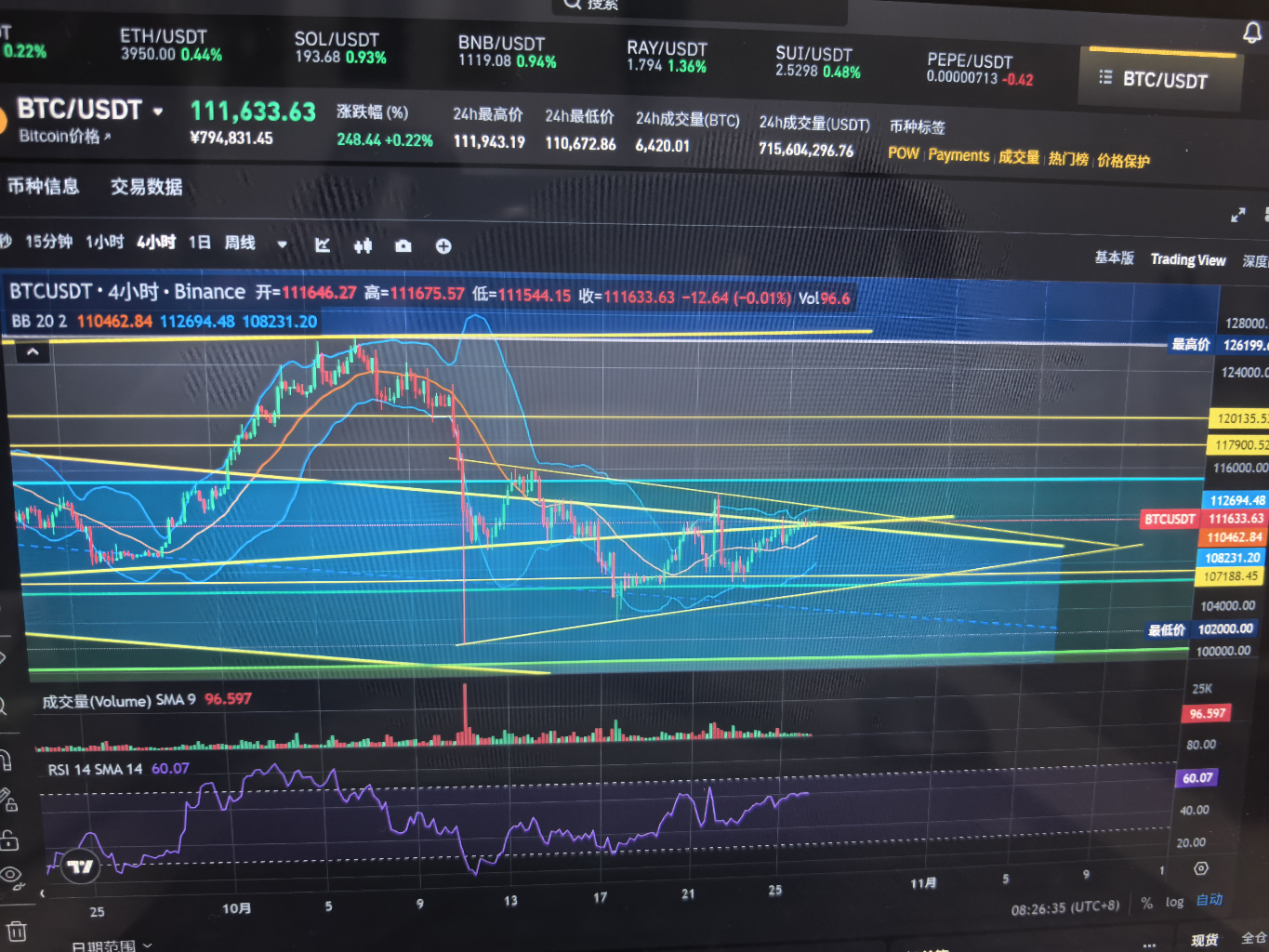Image resolution: width=1269 pixels, height=952 pixels.
Task: Open chart settings hexagon icon
Action: [x=1201, y=868]
